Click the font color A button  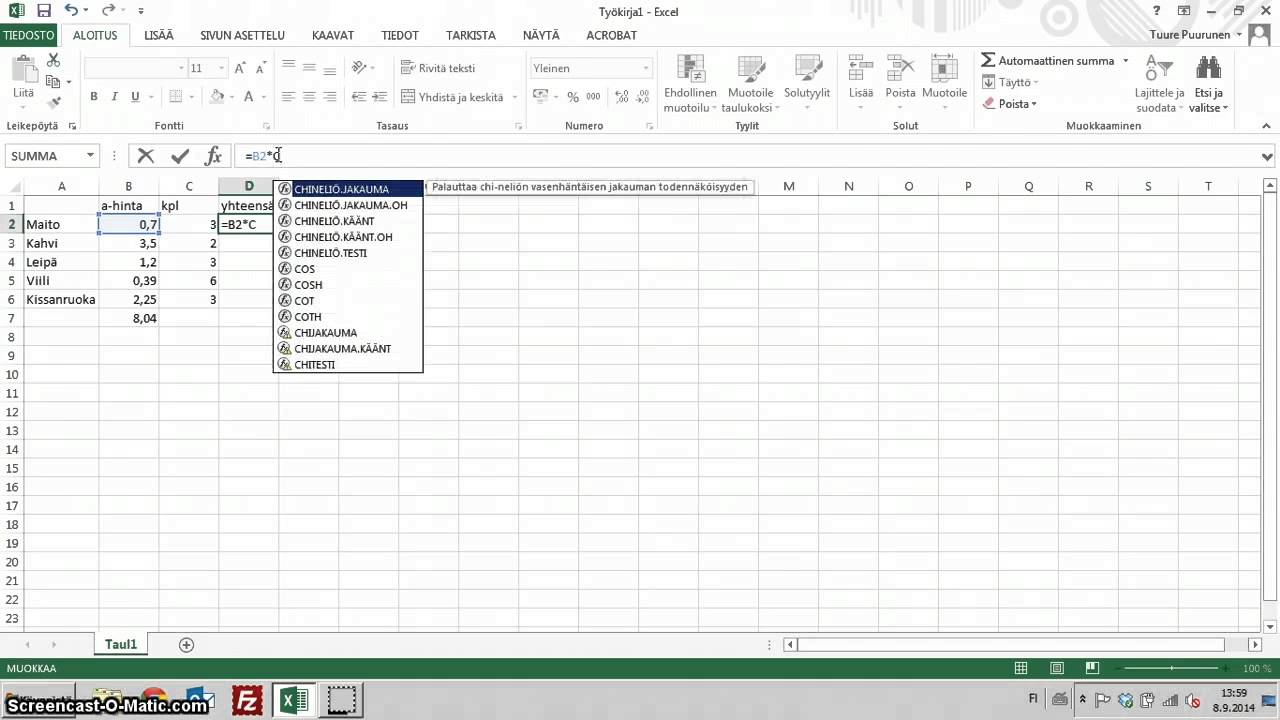248,97
